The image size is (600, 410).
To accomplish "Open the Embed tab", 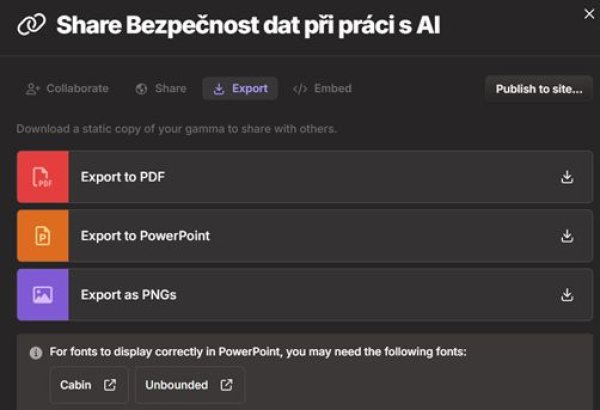I will 322,88.
